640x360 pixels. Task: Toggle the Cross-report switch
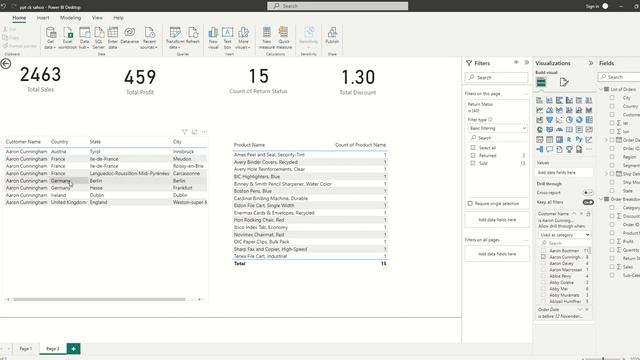pos(588,193)
